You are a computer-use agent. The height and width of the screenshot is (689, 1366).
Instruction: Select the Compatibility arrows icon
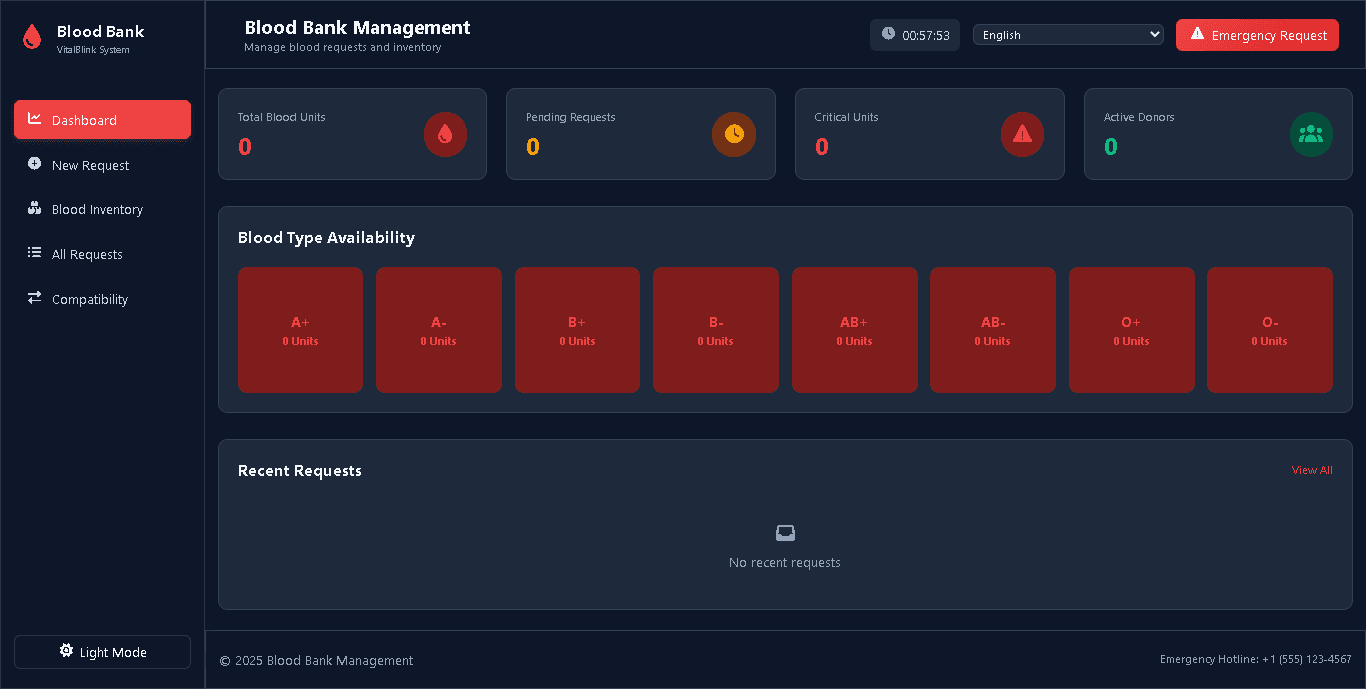(x=33, y=298)
